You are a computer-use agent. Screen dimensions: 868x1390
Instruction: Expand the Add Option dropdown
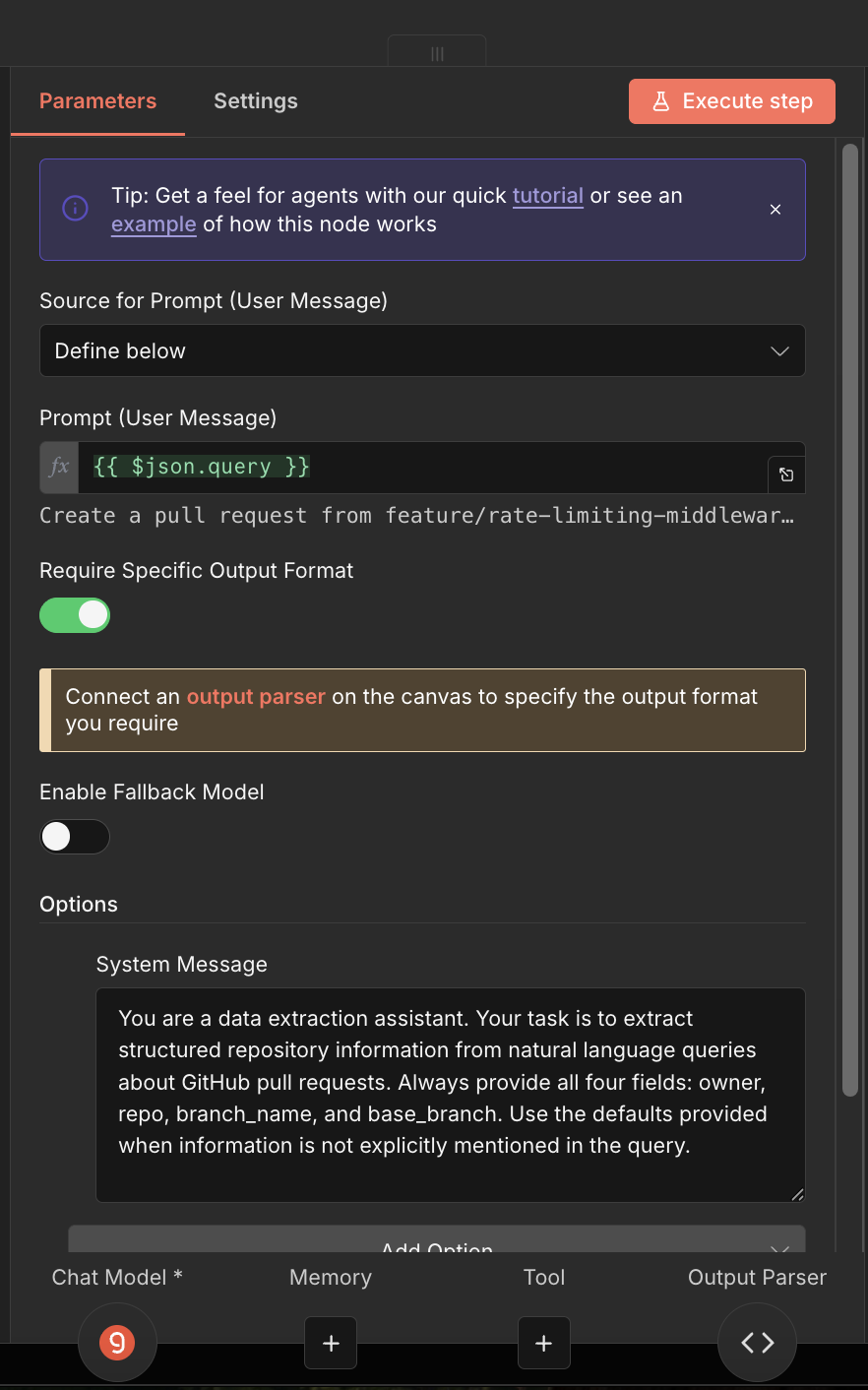pos(436,1244)
